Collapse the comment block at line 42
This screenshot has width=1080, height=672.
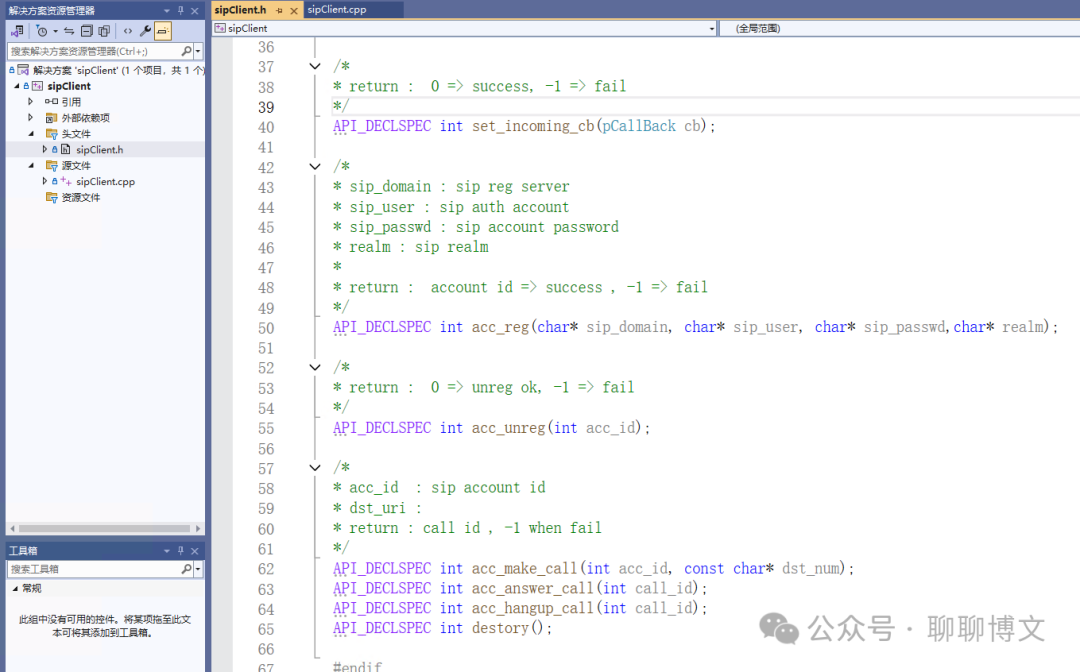[316, 167]
